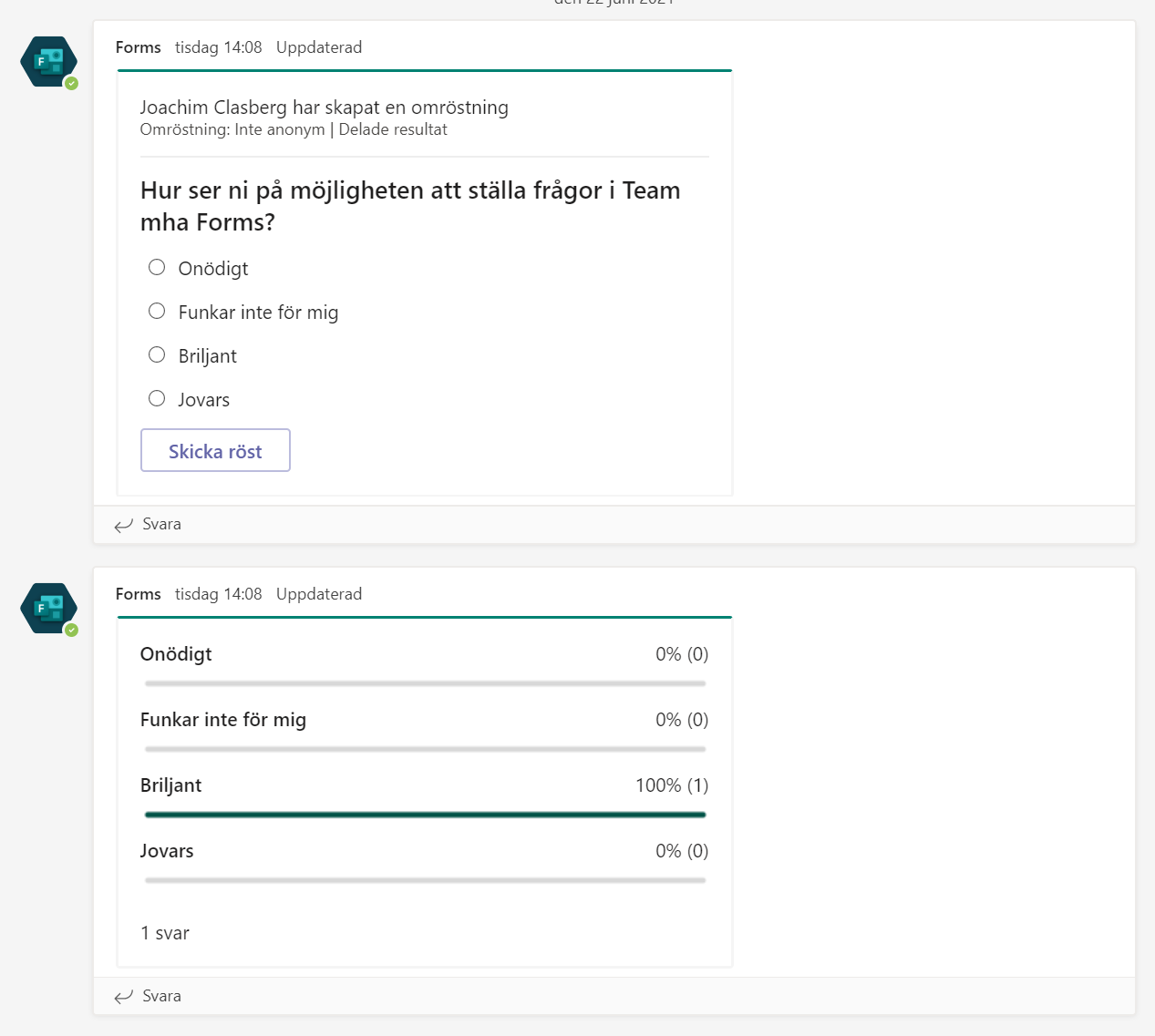Click green status badge on second Forms avatar
The width and height of the screenshot is (1155, 1036).
(x=71, y=631)
